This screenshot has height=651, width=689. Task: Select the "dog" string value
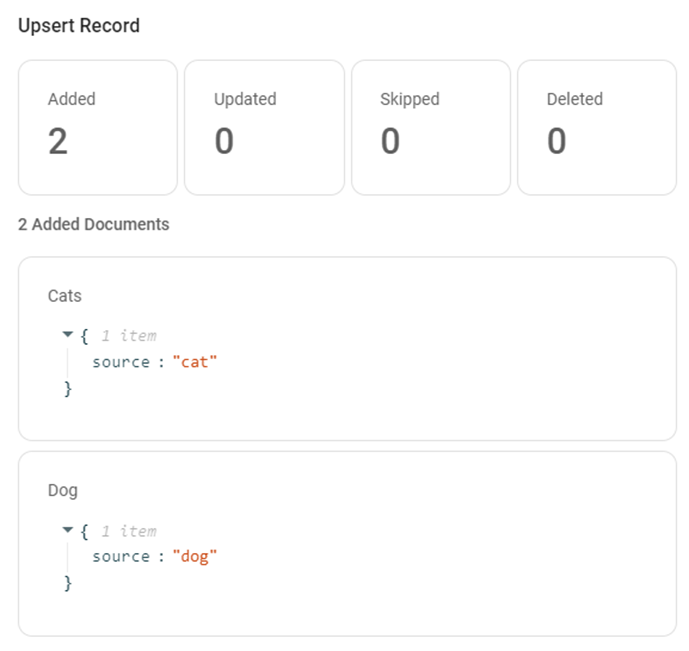[195, 557]
